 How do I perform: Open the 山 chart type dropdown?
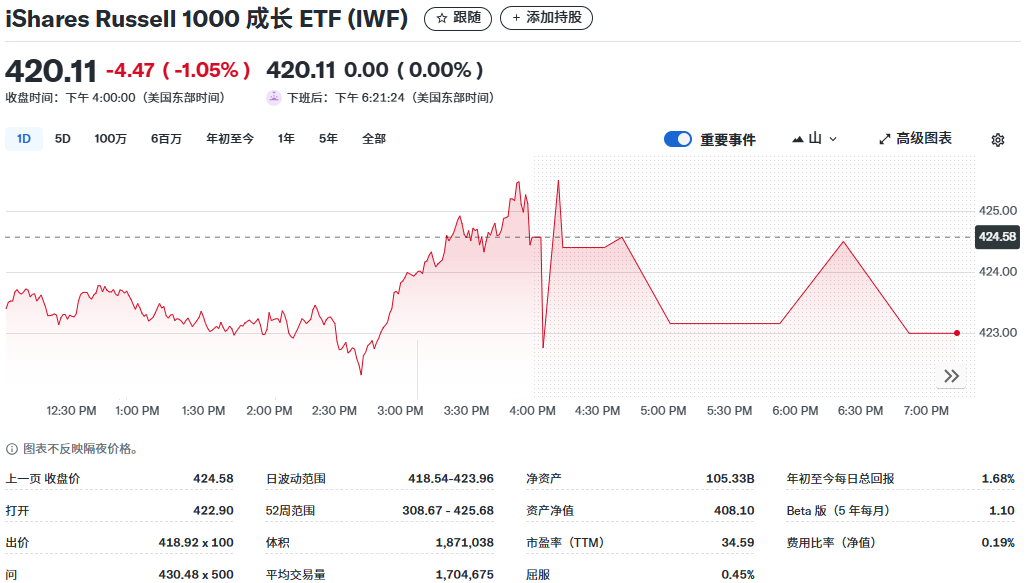(x=815, y=139)
